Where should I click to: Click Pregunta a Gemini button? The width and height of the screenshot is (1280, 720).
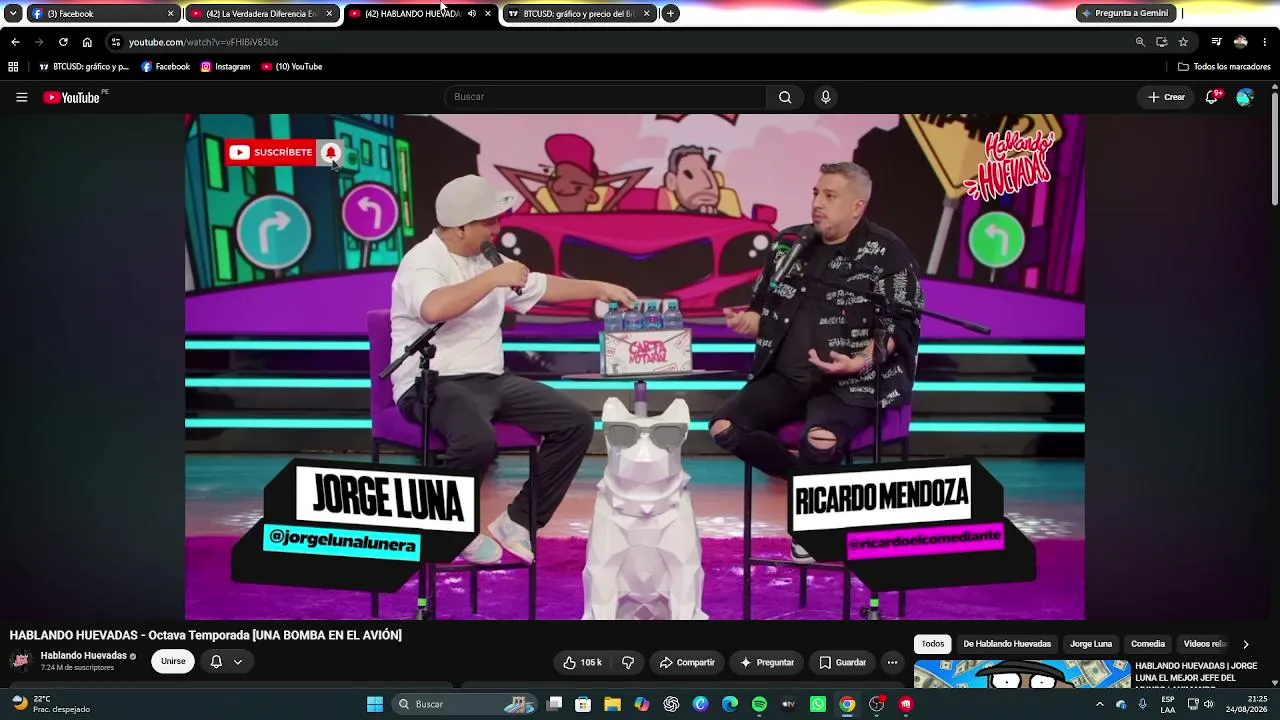pos(1124,13)
